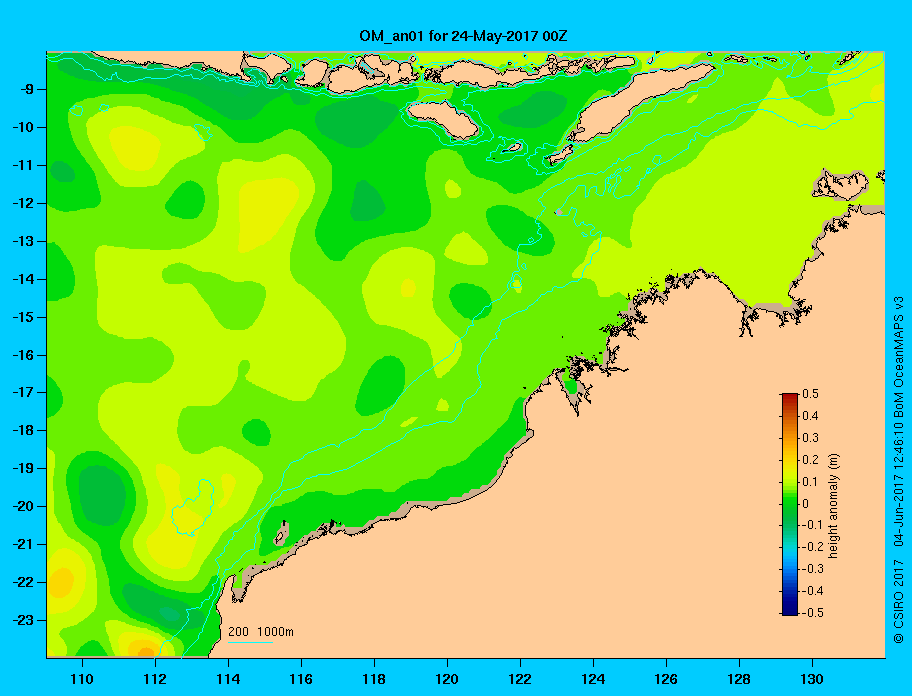Click the colorbar value '-0.3'

pos(813,569)
